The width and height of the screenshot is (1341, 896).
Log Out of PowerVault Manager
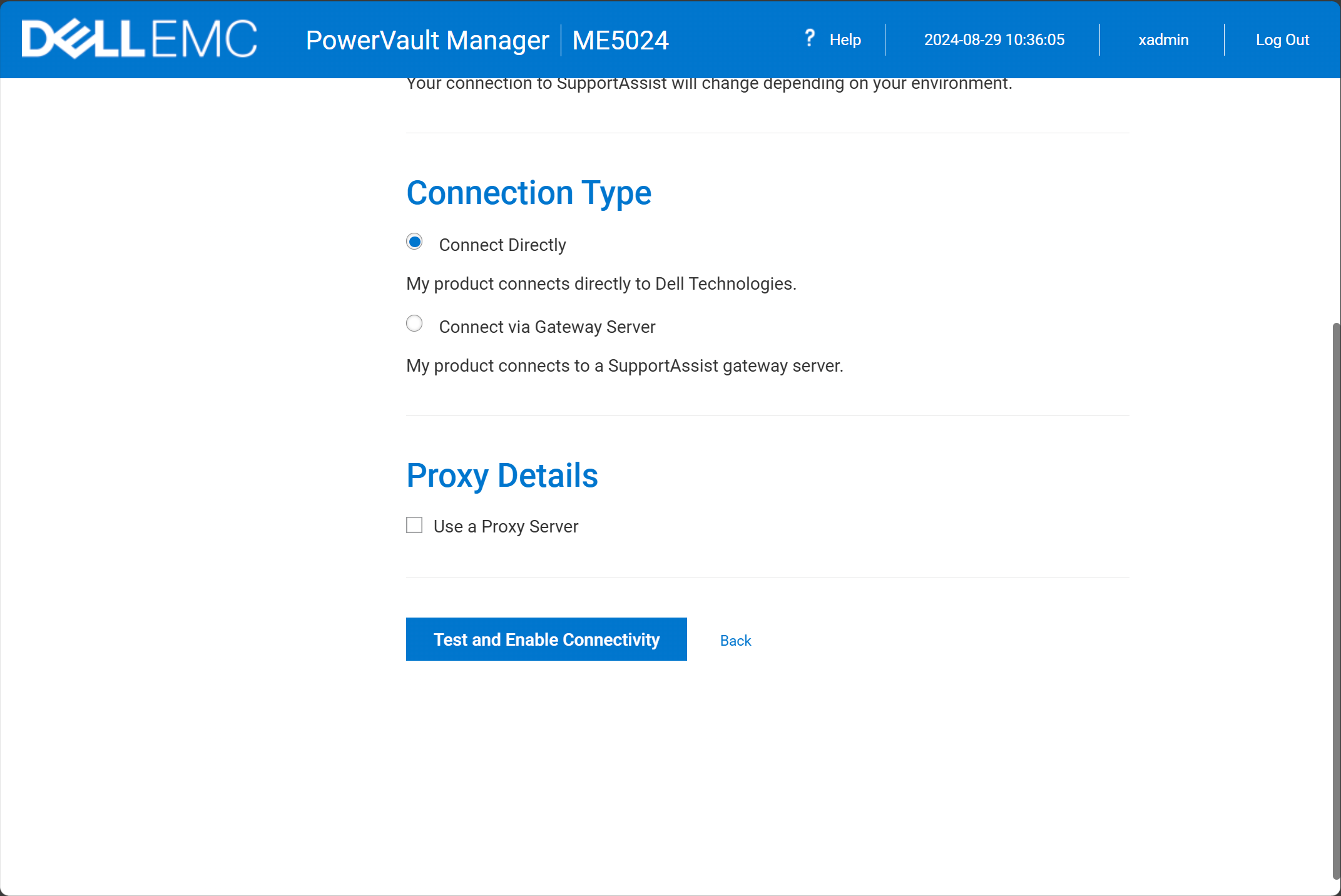click(x=1282, y=40)
